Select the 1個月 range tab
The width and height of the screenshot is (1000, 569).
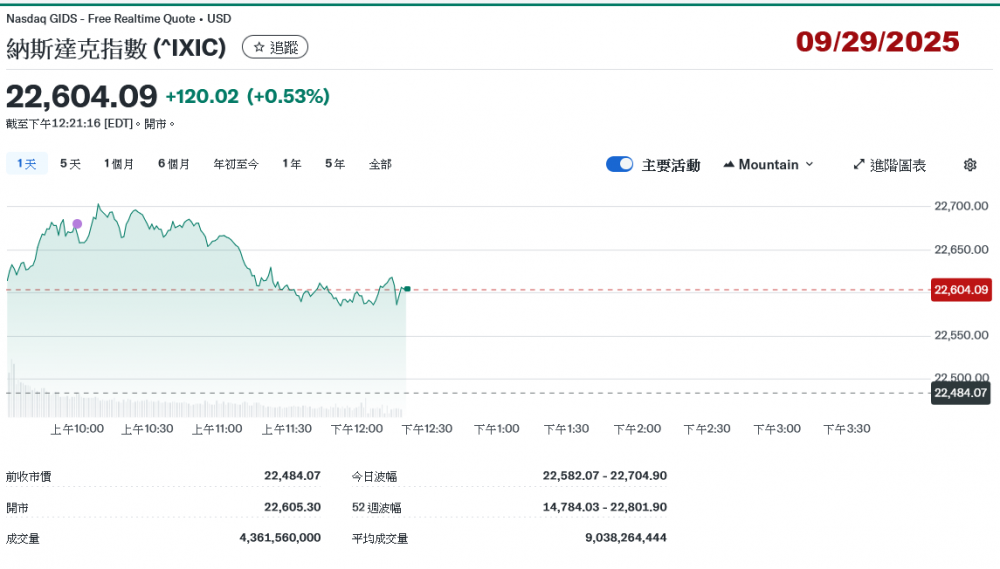pos(119,164)
